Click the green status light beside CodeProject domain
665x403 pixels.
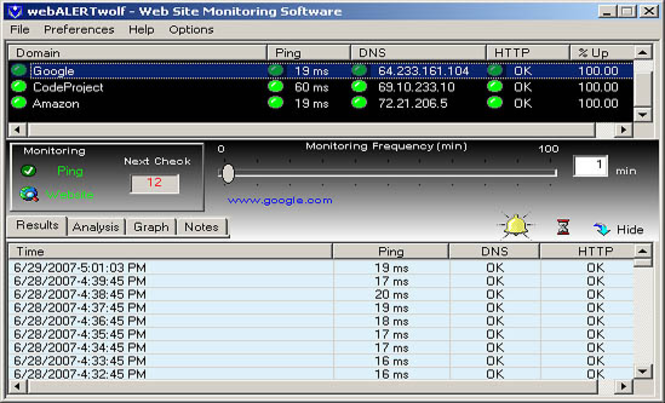19,87
